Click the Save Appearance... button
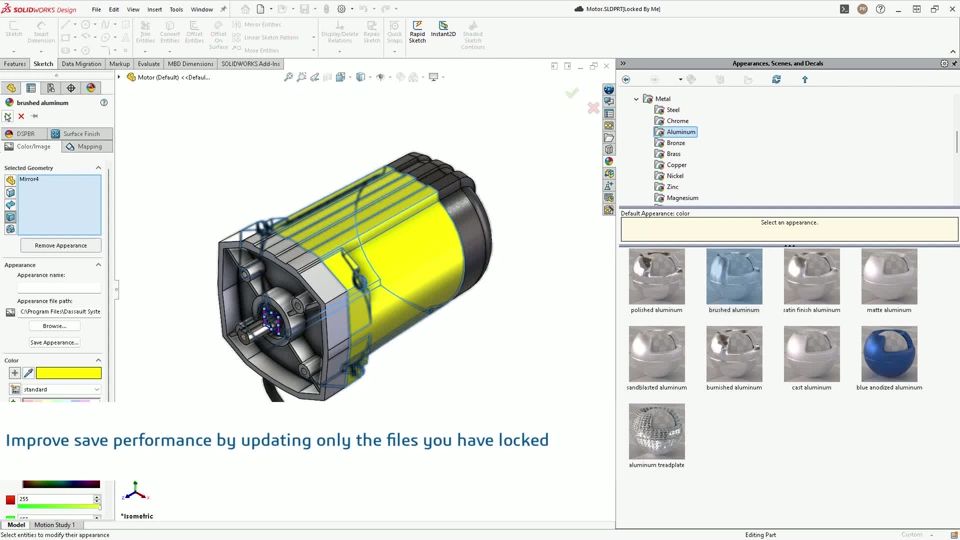The image size is (960, 540). [x=54, y=343]
